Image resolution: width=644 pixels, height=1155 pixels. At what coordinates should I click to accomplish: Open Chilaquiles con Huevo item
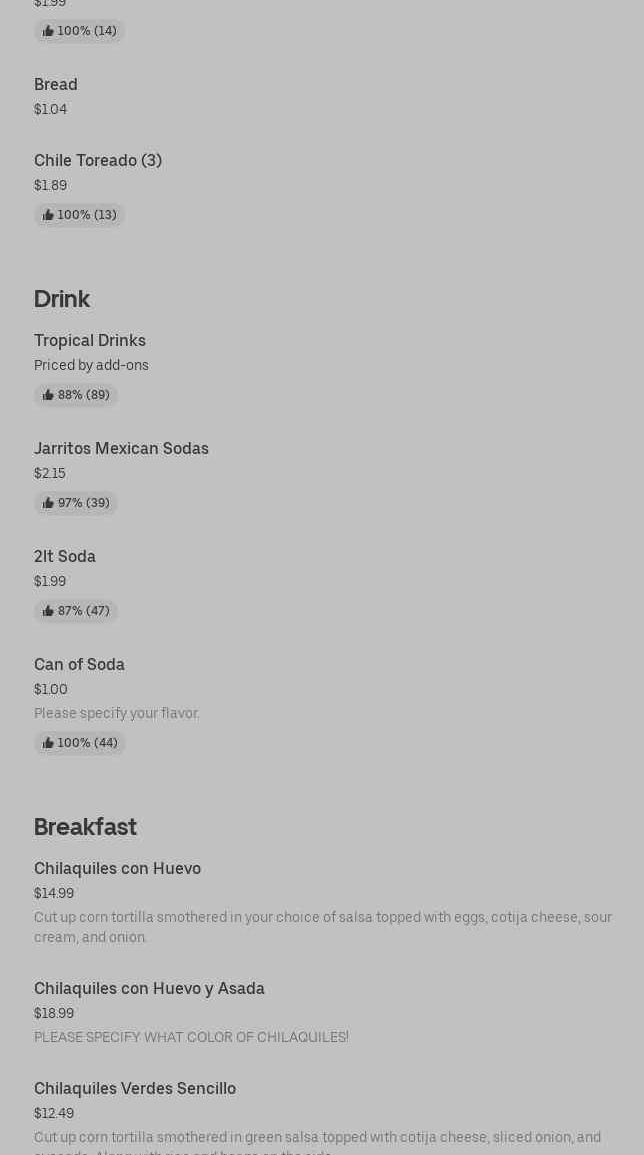[x=117, y=869]
